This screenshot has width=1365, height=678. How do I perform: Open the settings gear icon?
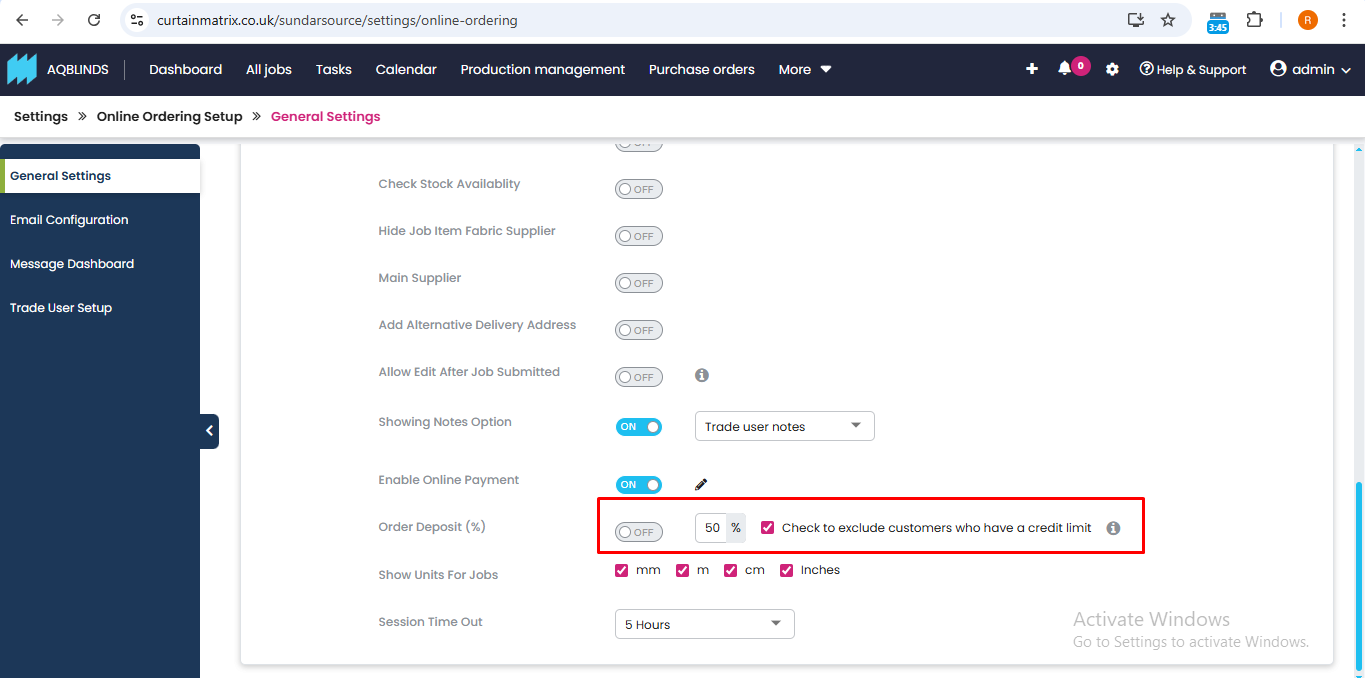coord(1112,70)
